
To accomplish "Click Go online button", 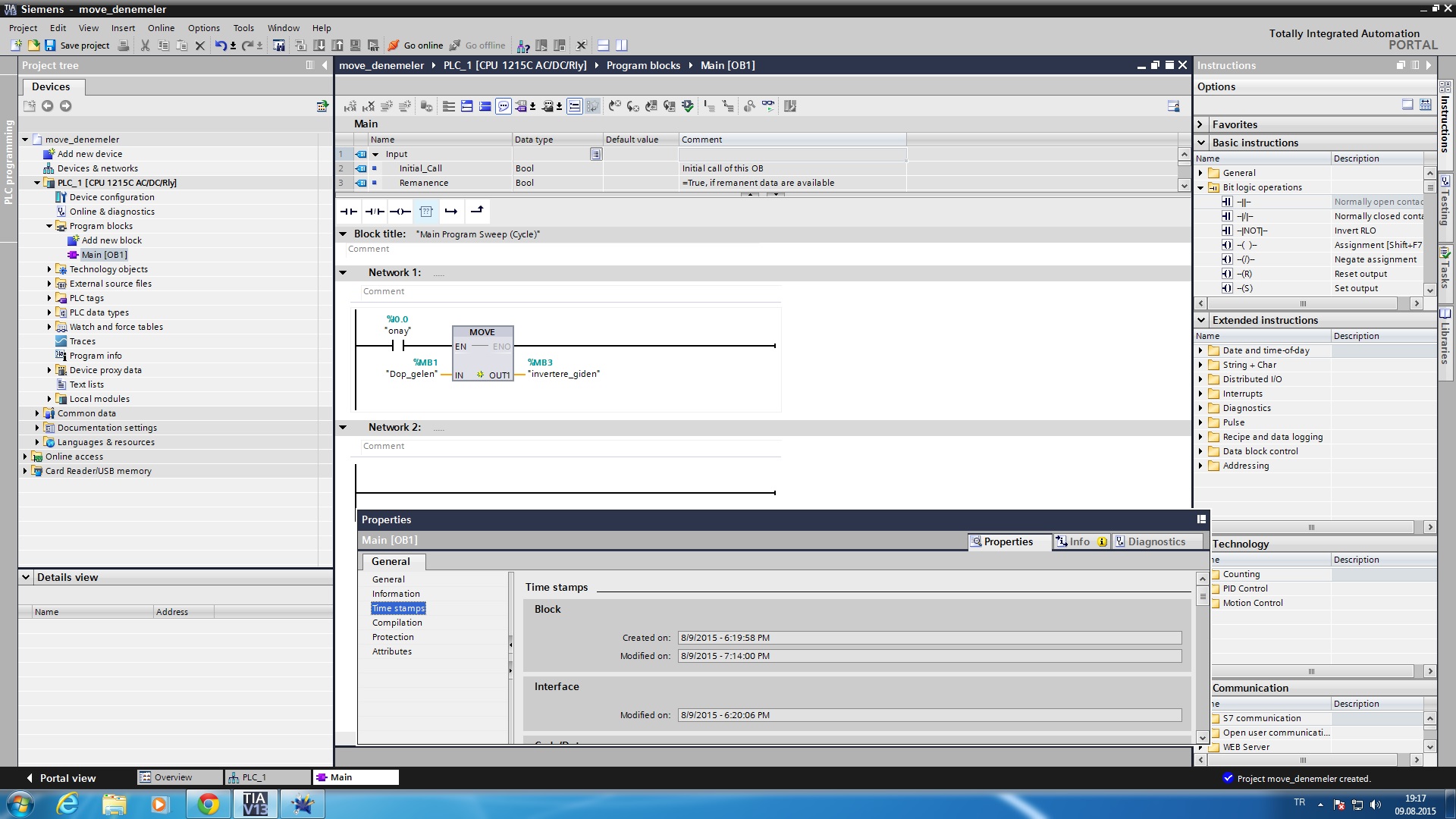I will [x=416, y=45].
